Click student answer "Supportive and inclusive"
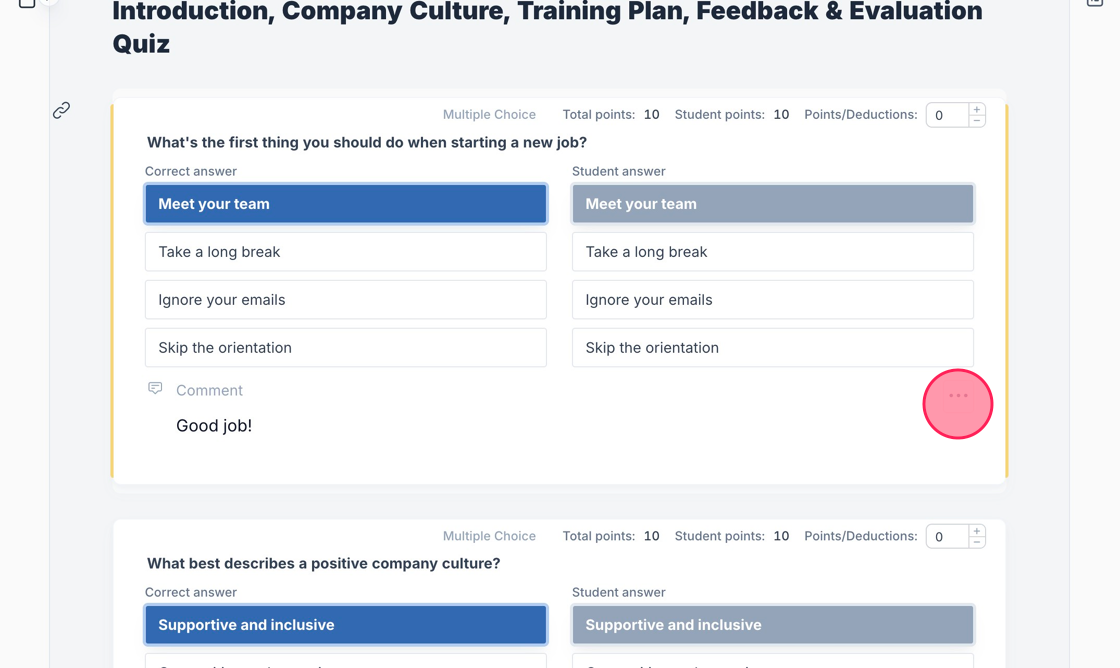Viewport: 1120px width, 668px height. click(772, 625)
